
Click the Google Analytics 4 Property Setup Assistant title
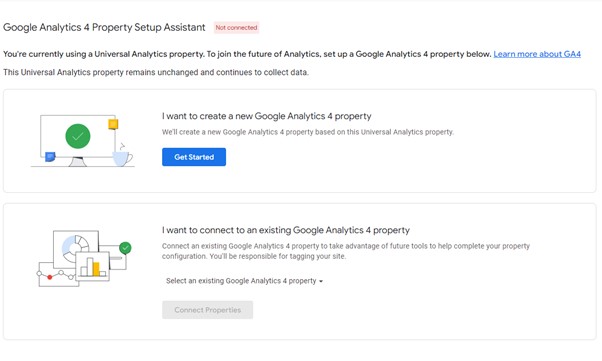[104, 27]
